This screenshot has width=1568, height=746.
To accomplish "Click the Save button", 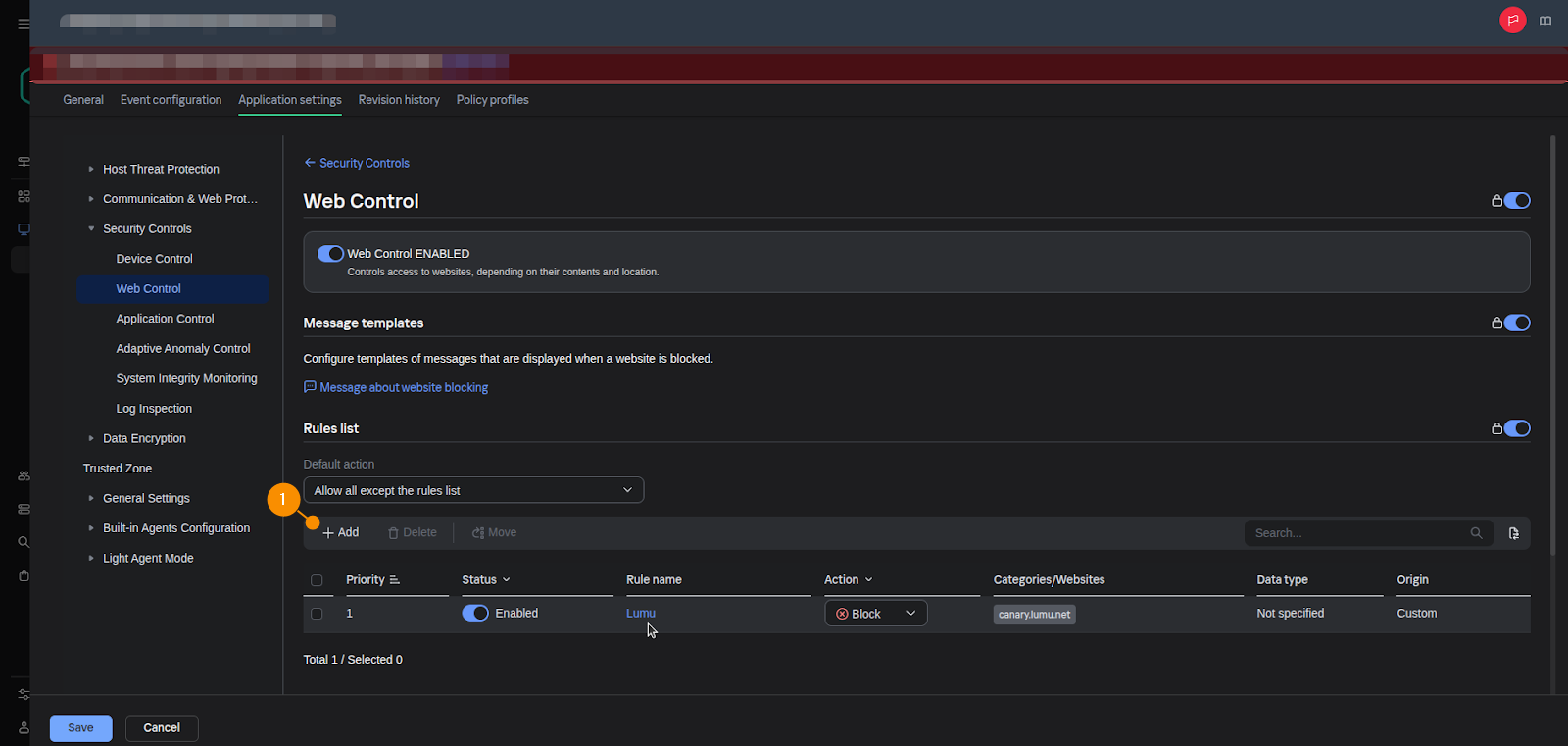I will pos(80,728).
